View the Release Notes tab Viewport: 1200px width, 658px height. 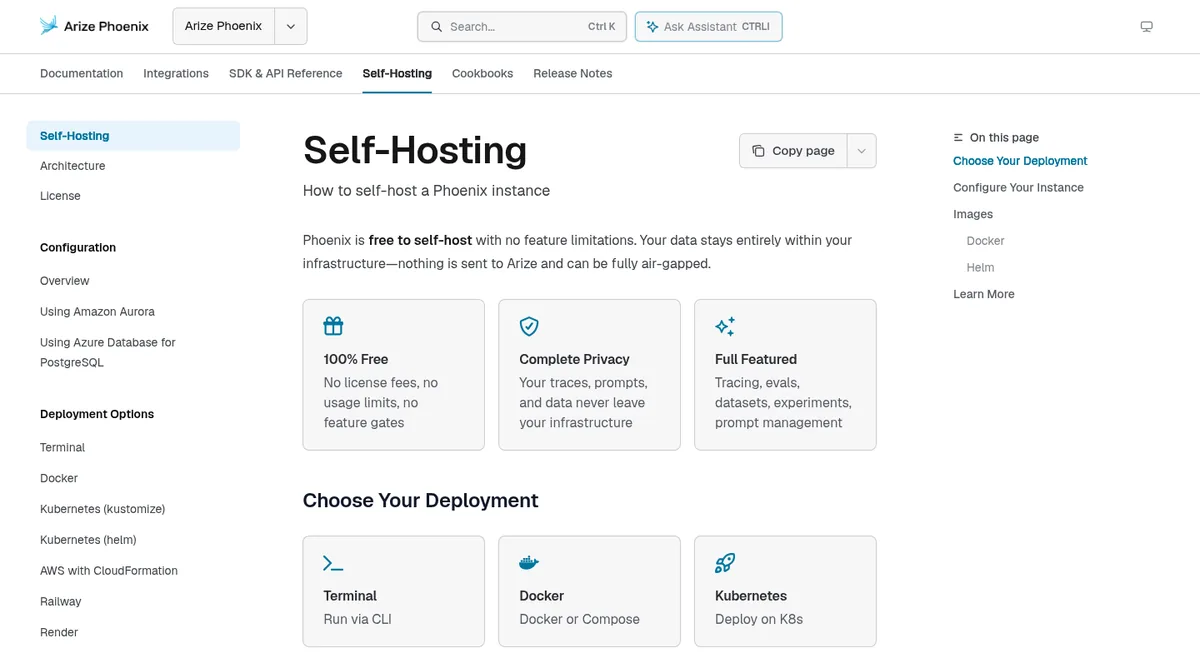pos(572,74)
